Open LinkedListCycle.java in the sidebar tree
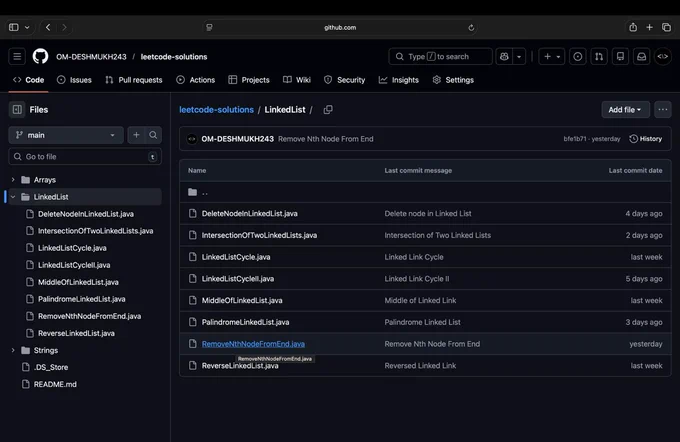This screenshot has width=680, height=442. coord(72,248)
